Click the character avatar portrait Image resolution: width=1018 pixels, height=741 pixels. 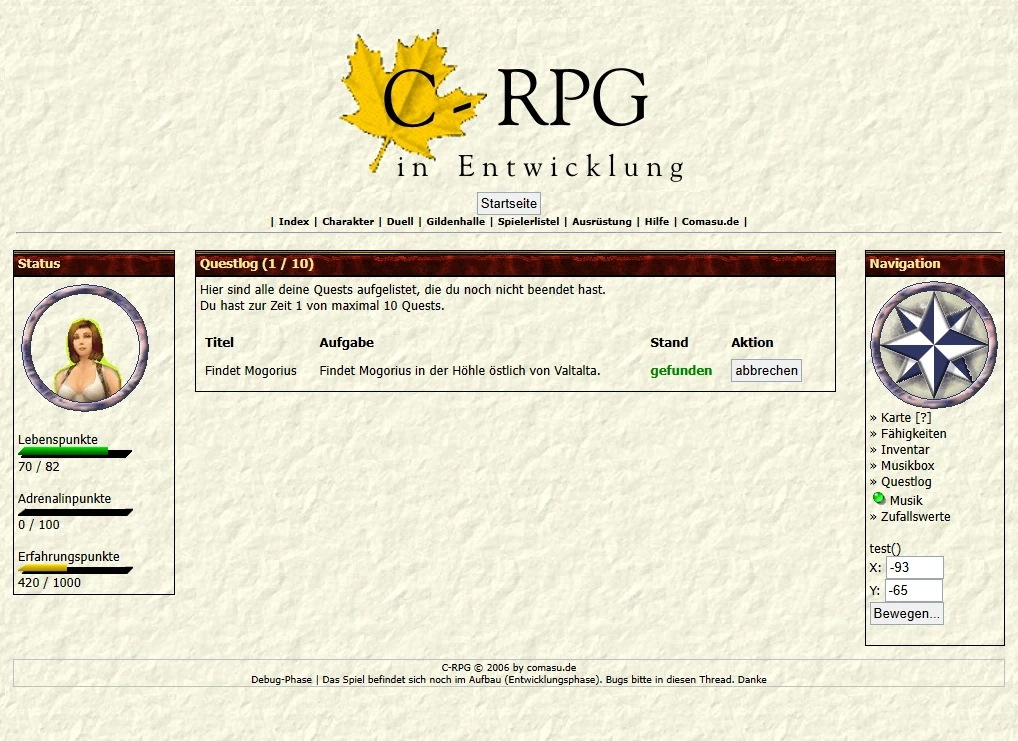coord(85,347)
